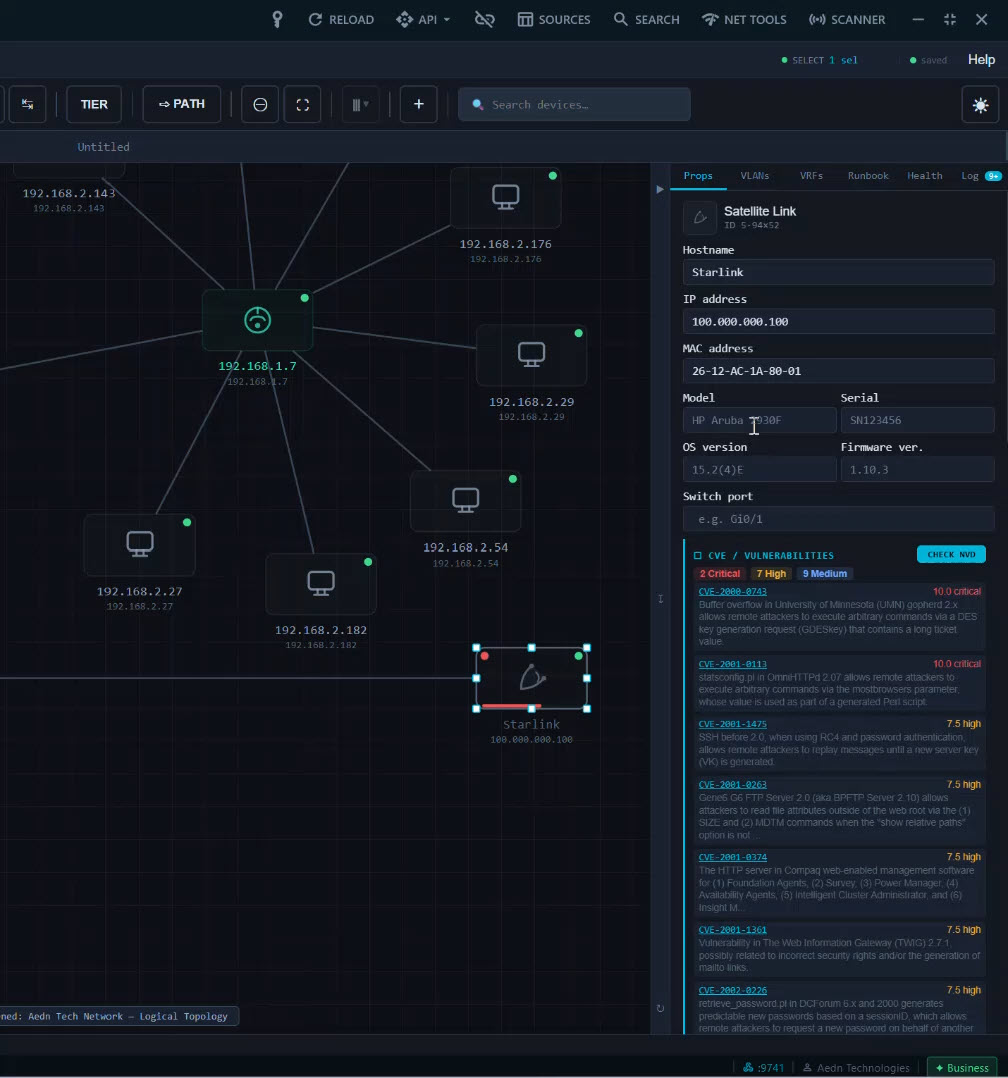Filter by 9 Medium badge
The image size is (1008, 1078).
pos(824,573)
